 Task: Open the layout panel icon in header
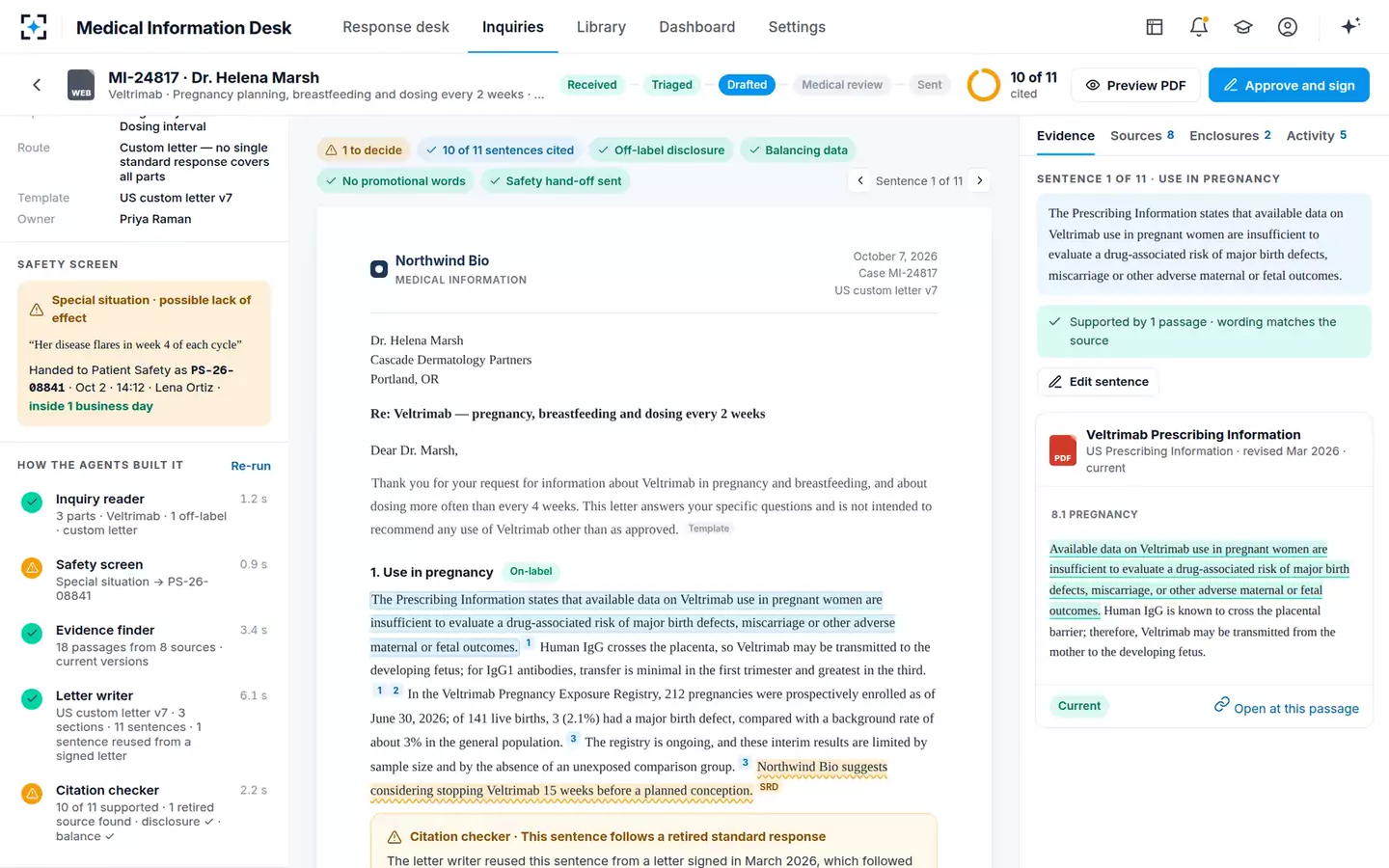pos(1155,27)
